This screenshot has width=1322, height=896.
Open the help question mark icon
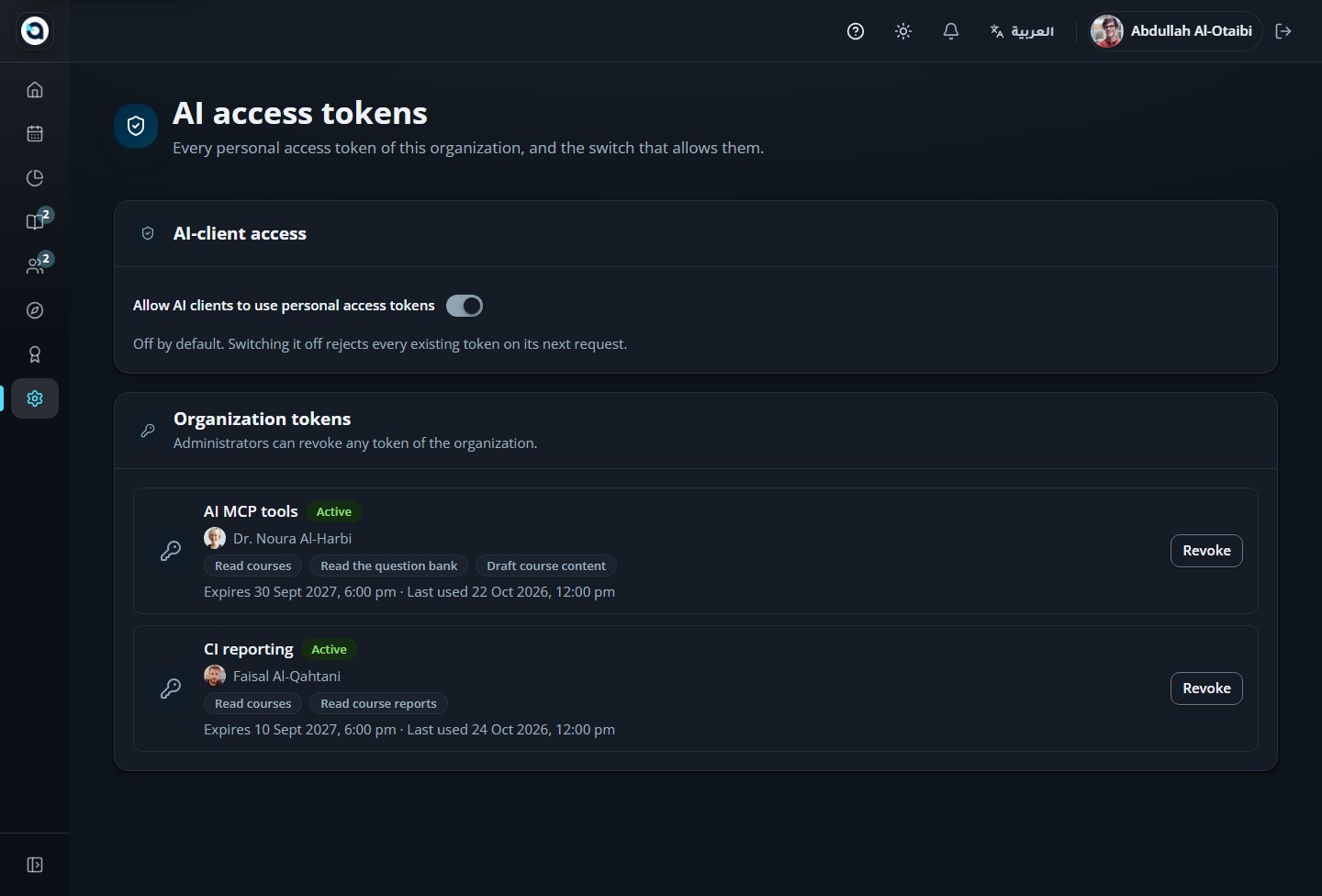point(856,31)
